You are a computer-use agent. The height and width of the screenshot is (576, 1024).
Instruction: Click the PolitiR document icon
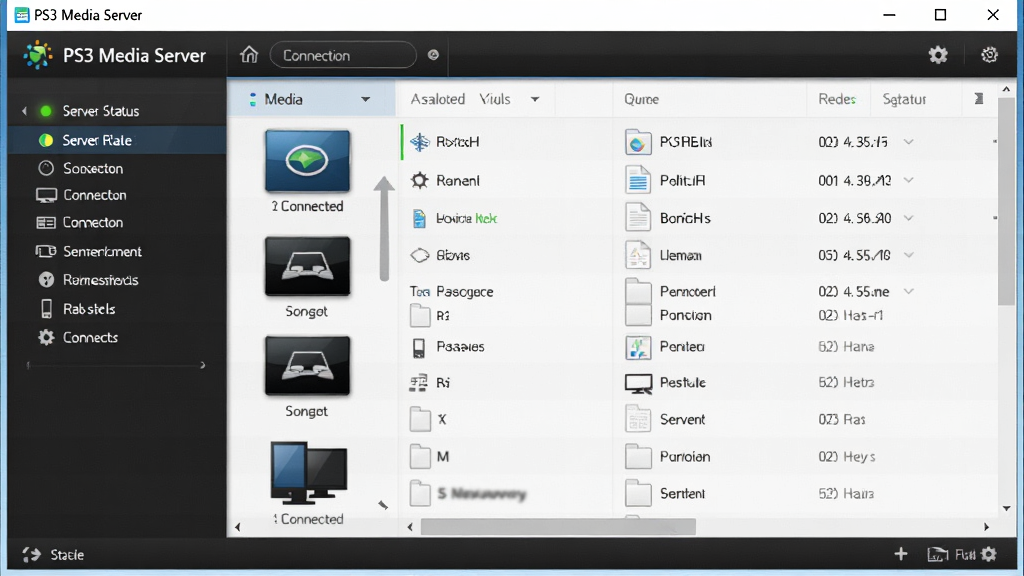coord(637,180)
